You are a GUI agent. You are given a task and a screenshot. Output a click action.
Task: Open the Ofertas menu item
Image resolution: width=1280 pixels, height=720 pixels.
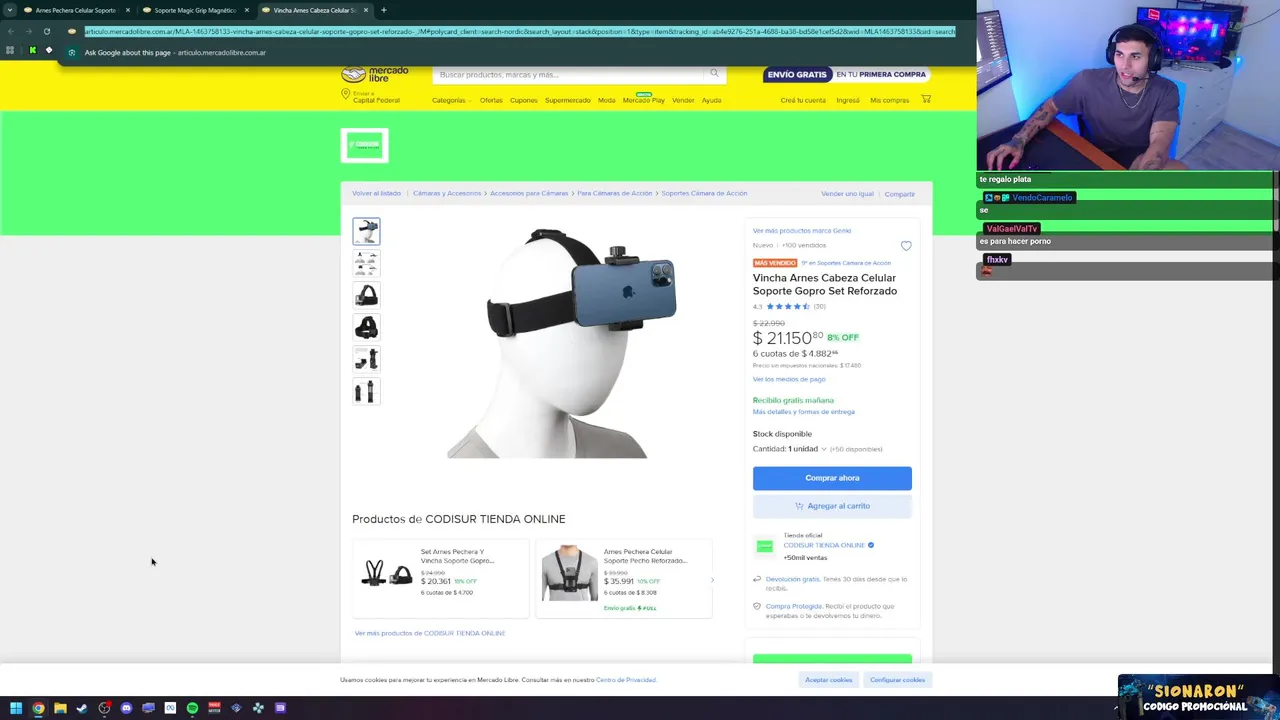pyautogui.click(x=491, y=100)
